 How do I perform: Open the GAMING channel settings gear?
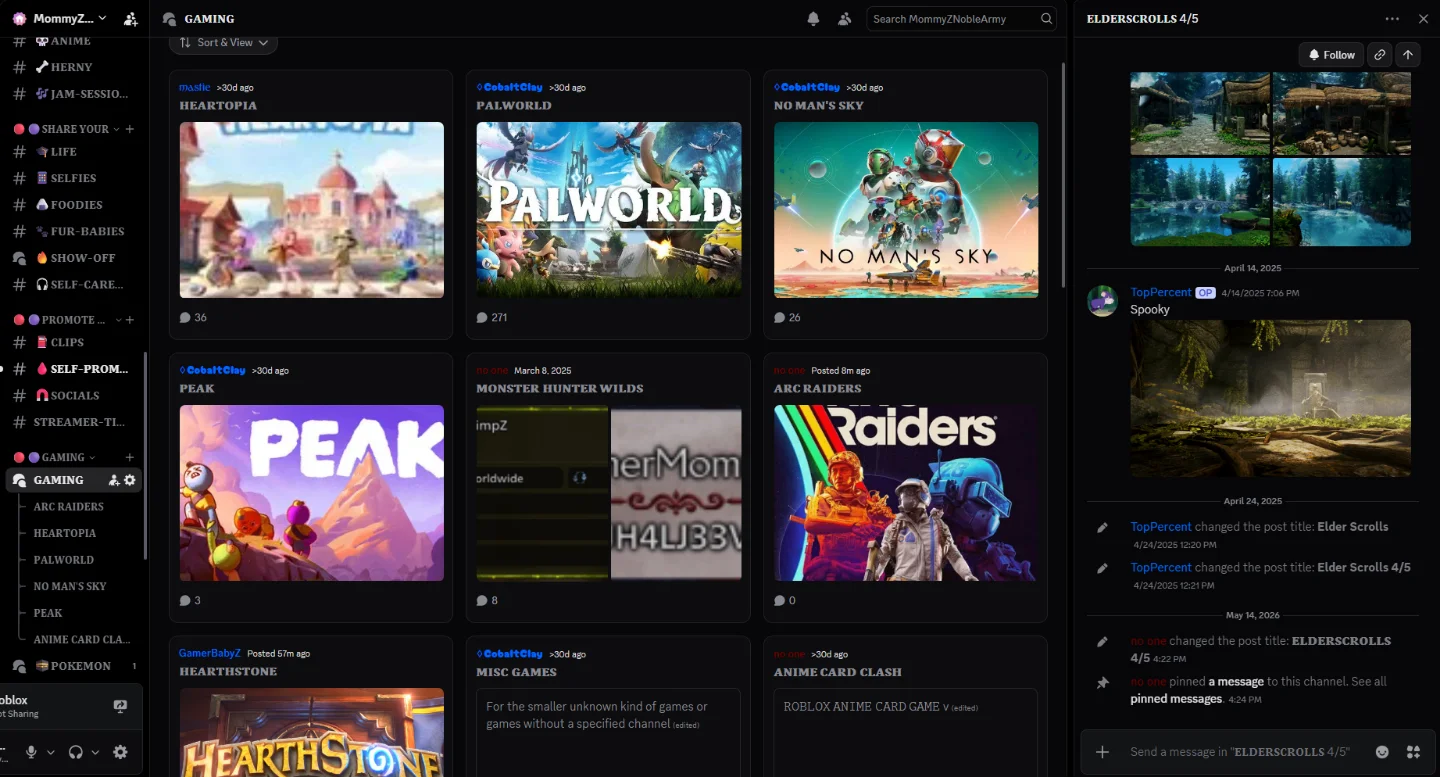(x=130, y=480)
